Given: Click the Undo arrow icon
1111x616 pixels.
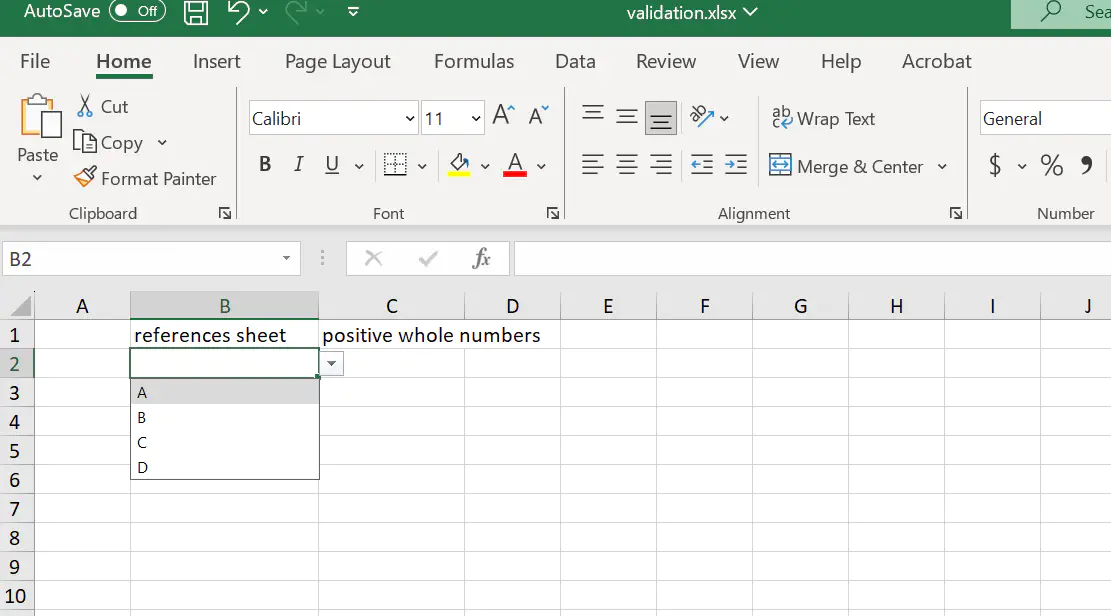Looking at the screenshot, I should [238, 12].
